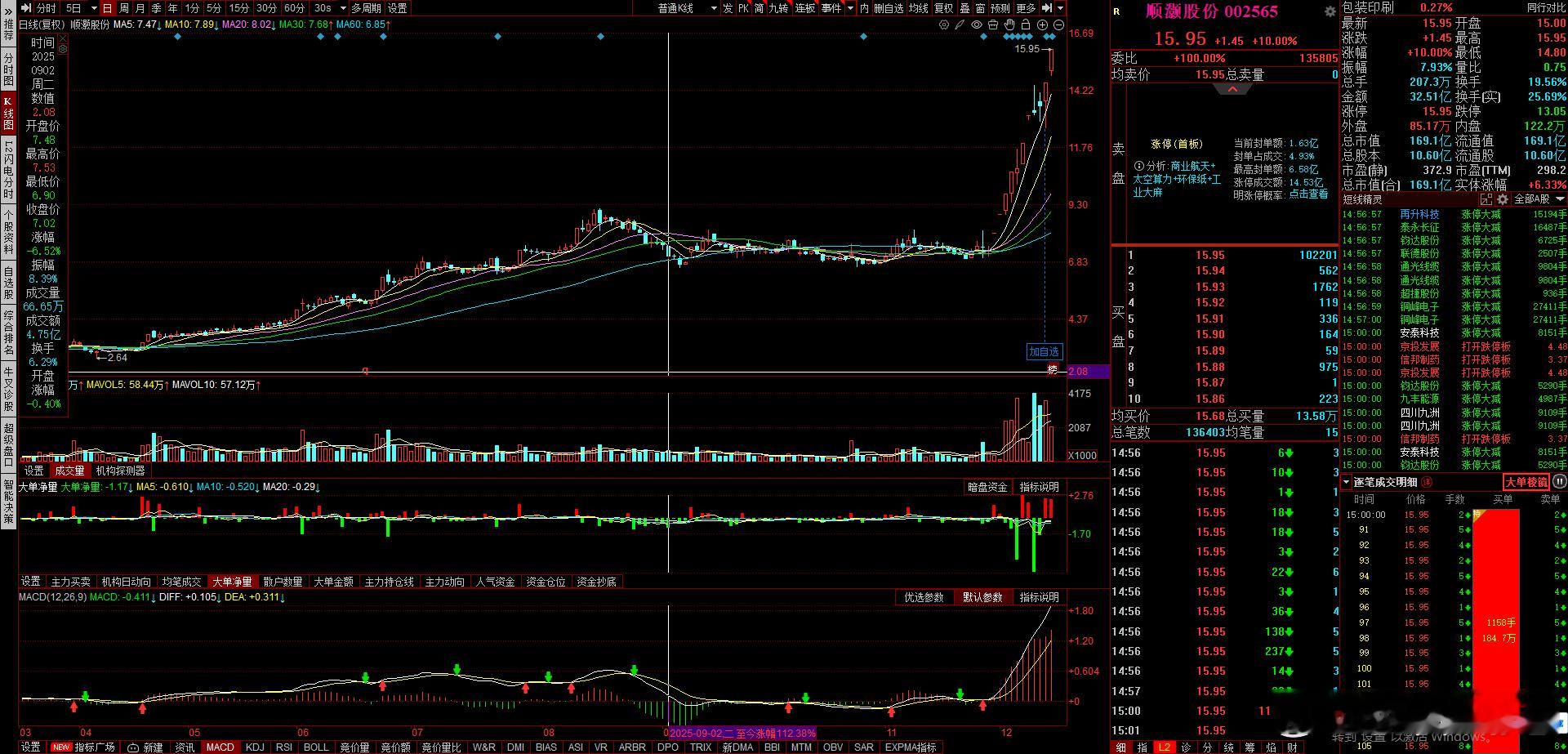
Task: Click the info icon next to 分析
Action: pos(1139,166)
